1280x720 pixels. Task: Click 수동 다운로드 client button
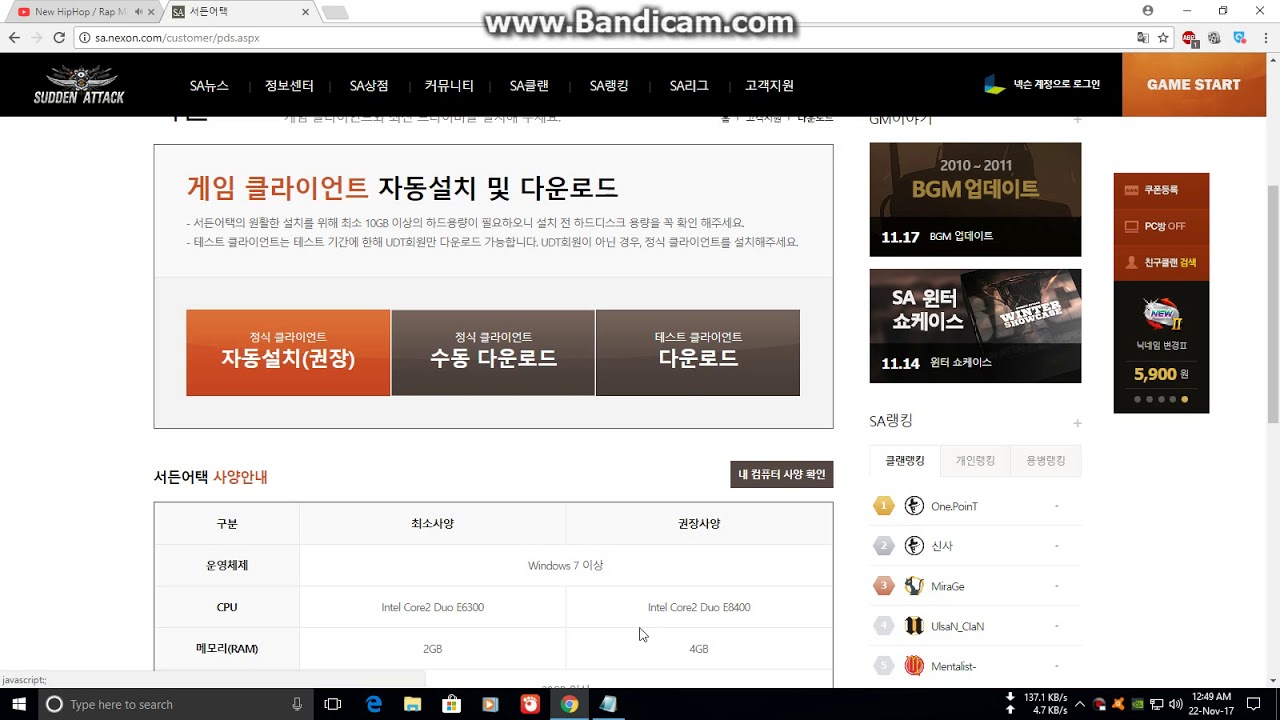[x=493, y=352]
